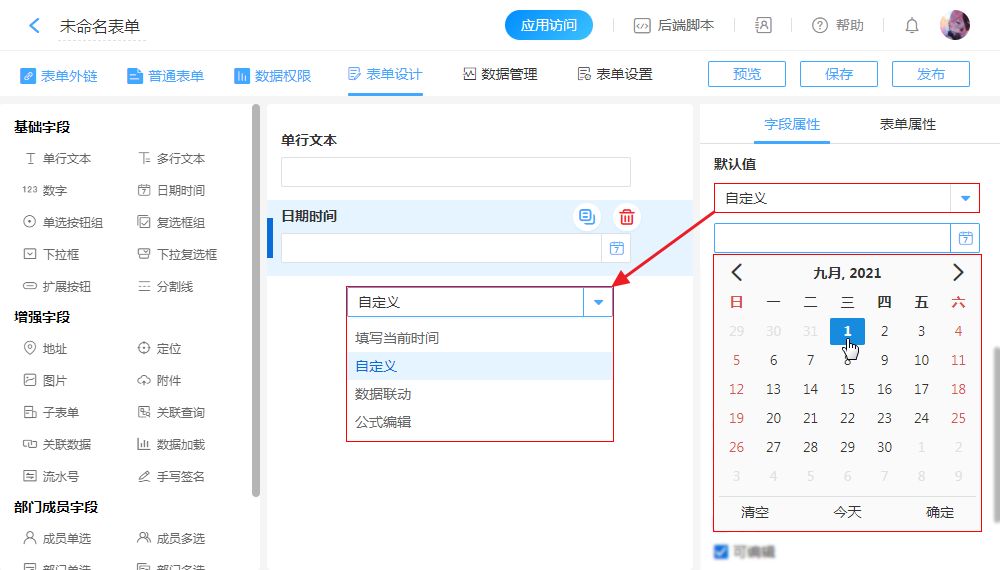
Task: Switch to the 表单属性 tab
Action: [x=907, y=125]
